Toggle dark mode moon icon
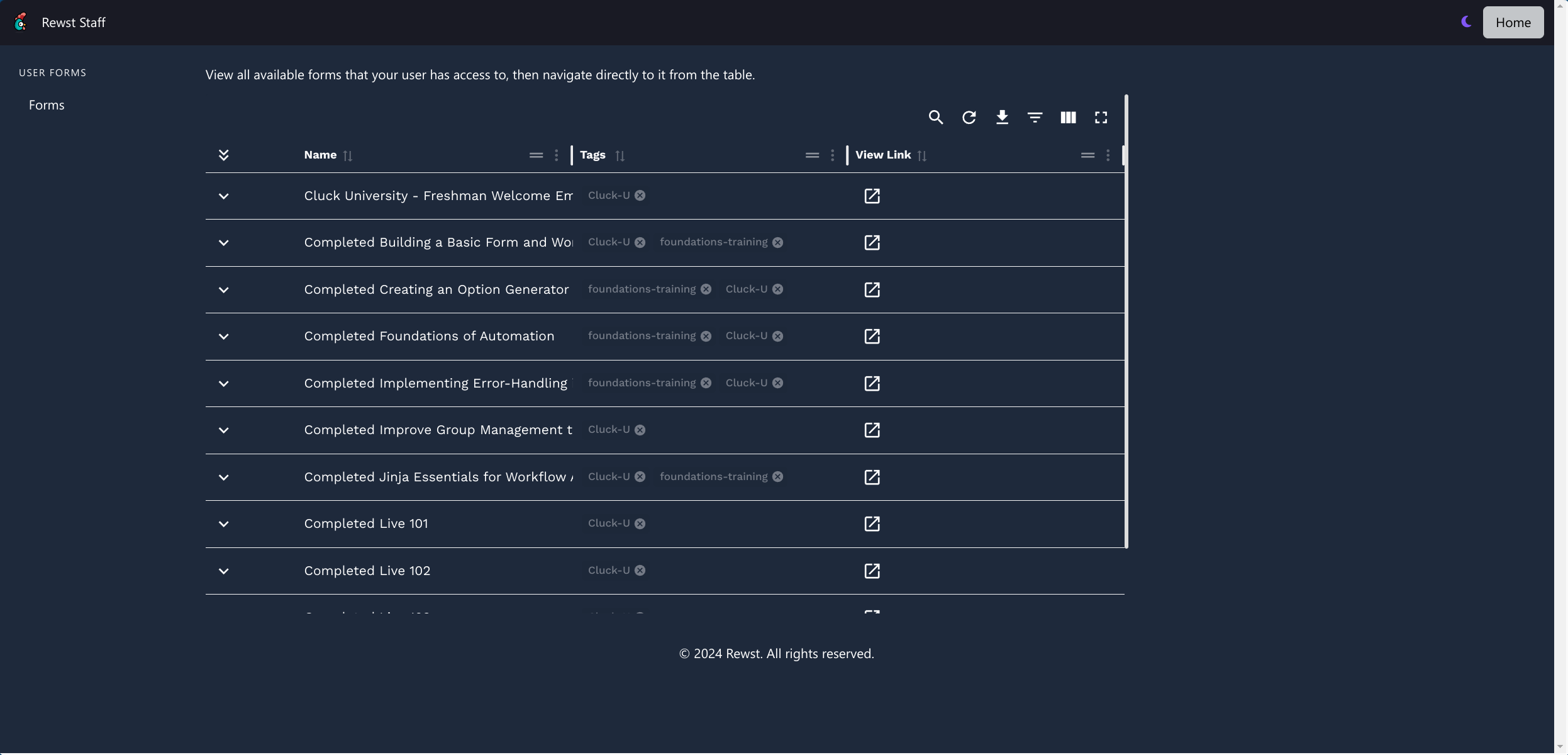 pyautogui.click(x=1466, y=22)
